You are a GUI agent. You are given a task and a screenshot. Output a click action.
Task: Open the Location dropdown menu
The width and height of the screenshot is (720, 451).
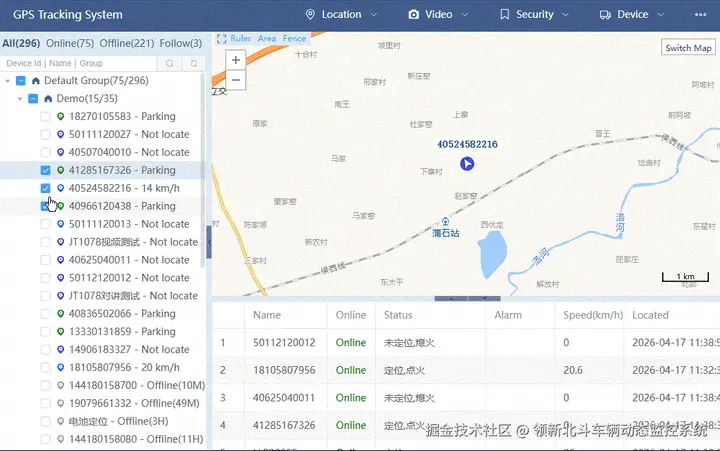(x=341, y=15)
